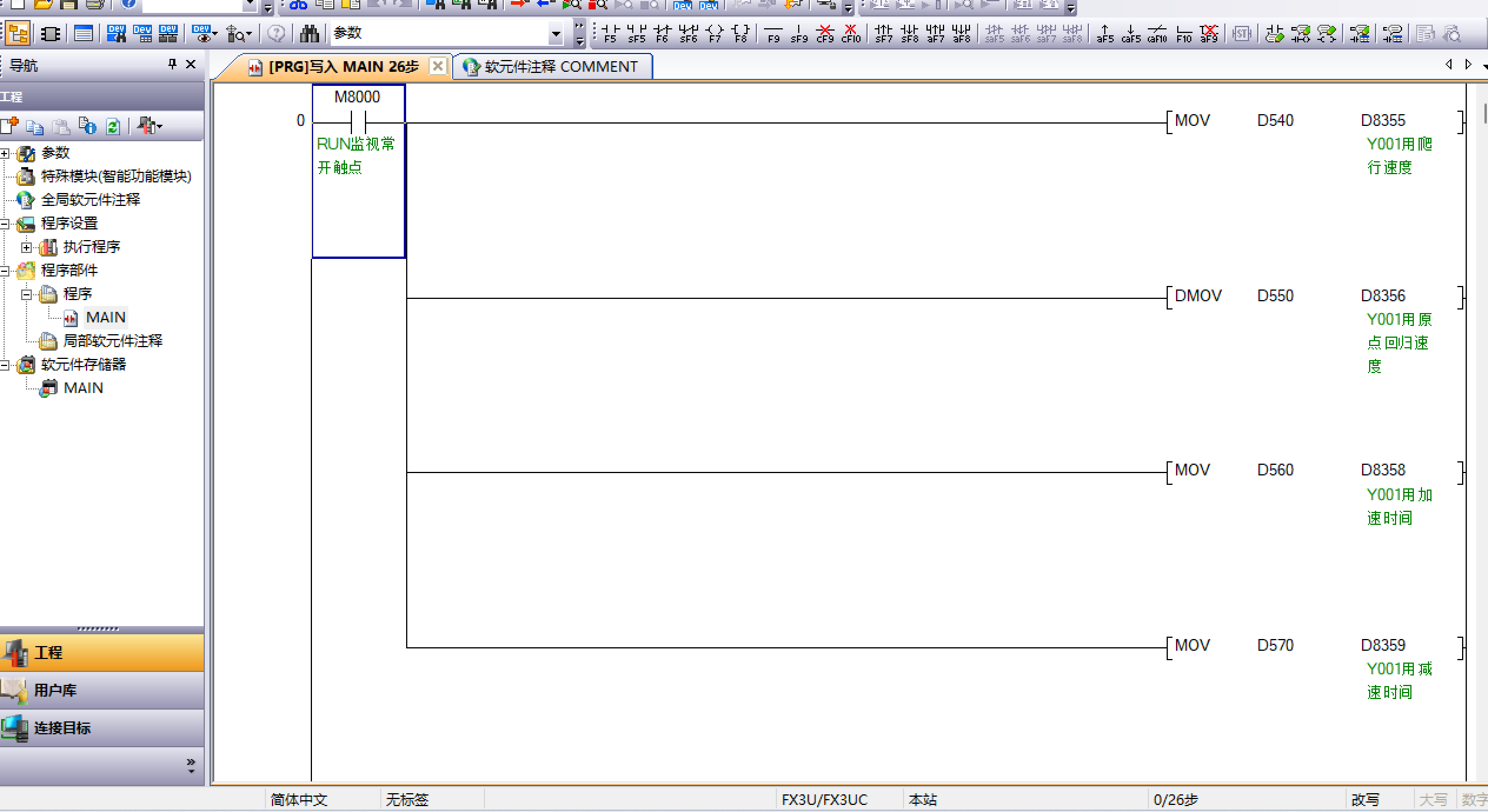
Task: Expand the 参数 tree node
Action: pyautogui.click(x=5, y=154)
